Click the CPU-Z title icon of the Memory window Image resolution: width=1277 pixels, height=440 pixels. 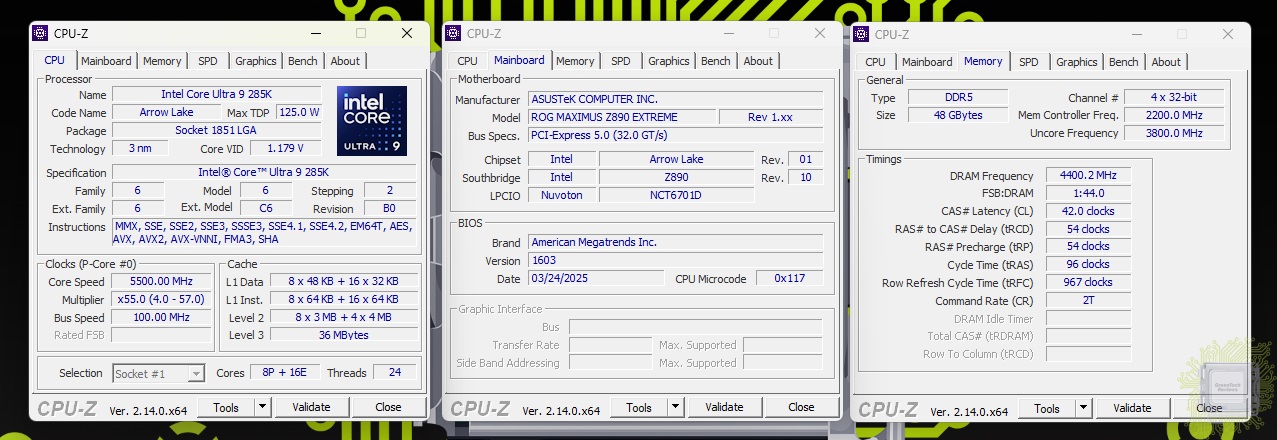861,34
